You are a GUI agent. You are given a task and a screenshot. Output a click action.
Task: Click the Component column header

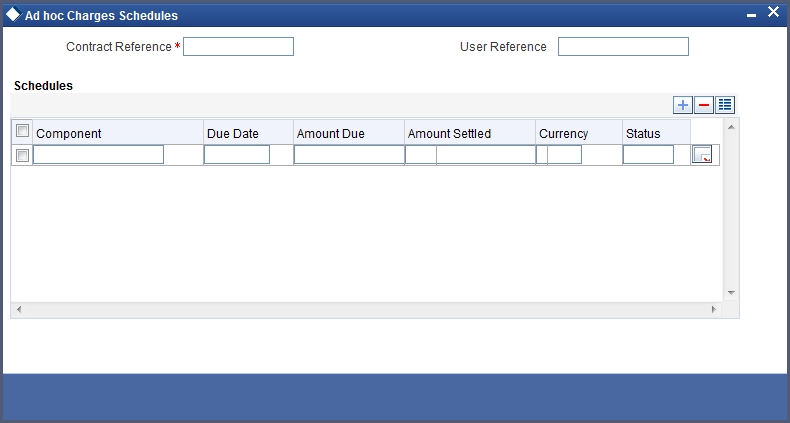pyautogui.click(x=118, y=133)
